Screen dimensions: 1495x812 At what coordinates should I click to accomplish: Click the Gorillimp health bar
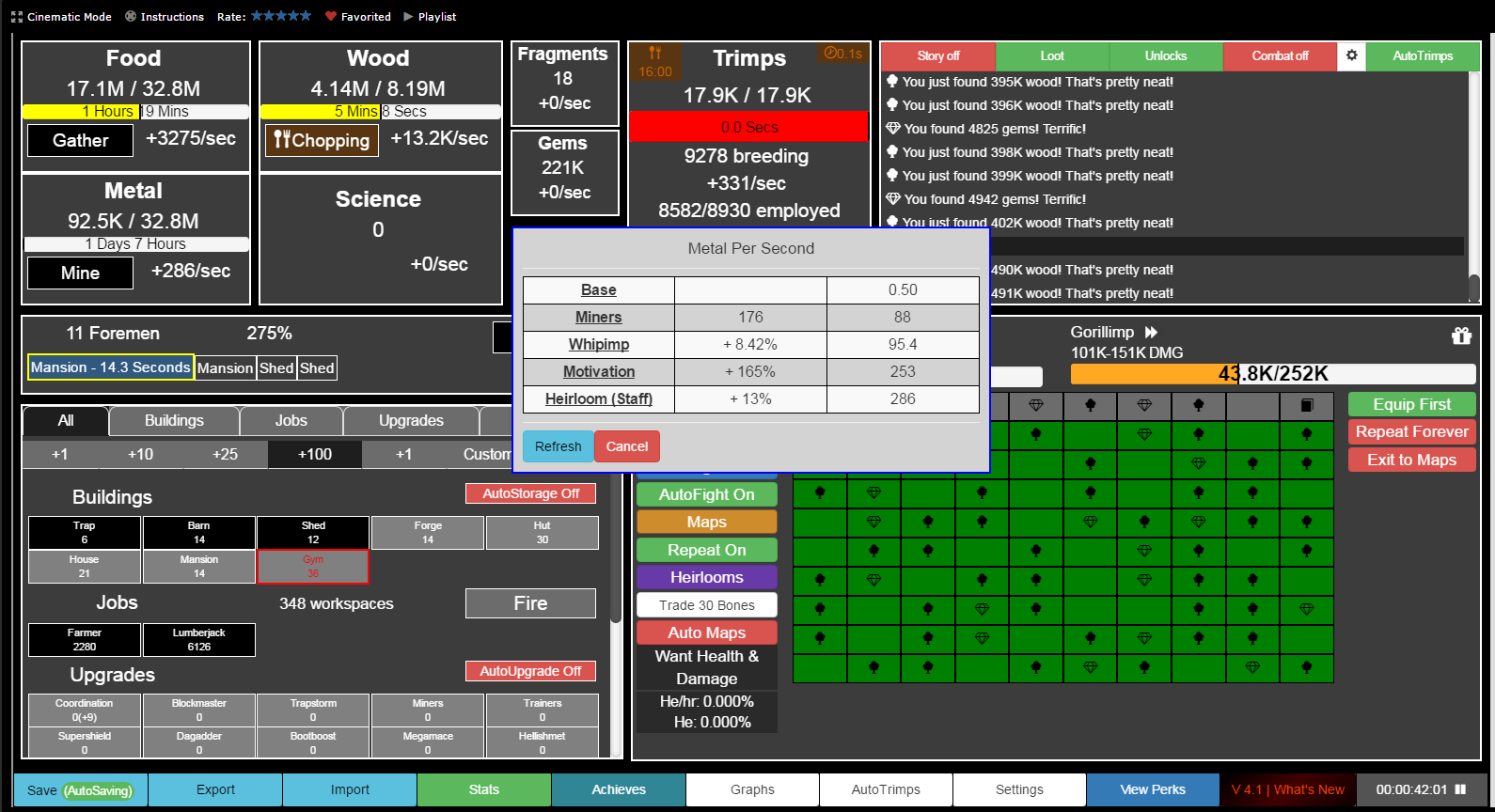(x=1273, y=374)
